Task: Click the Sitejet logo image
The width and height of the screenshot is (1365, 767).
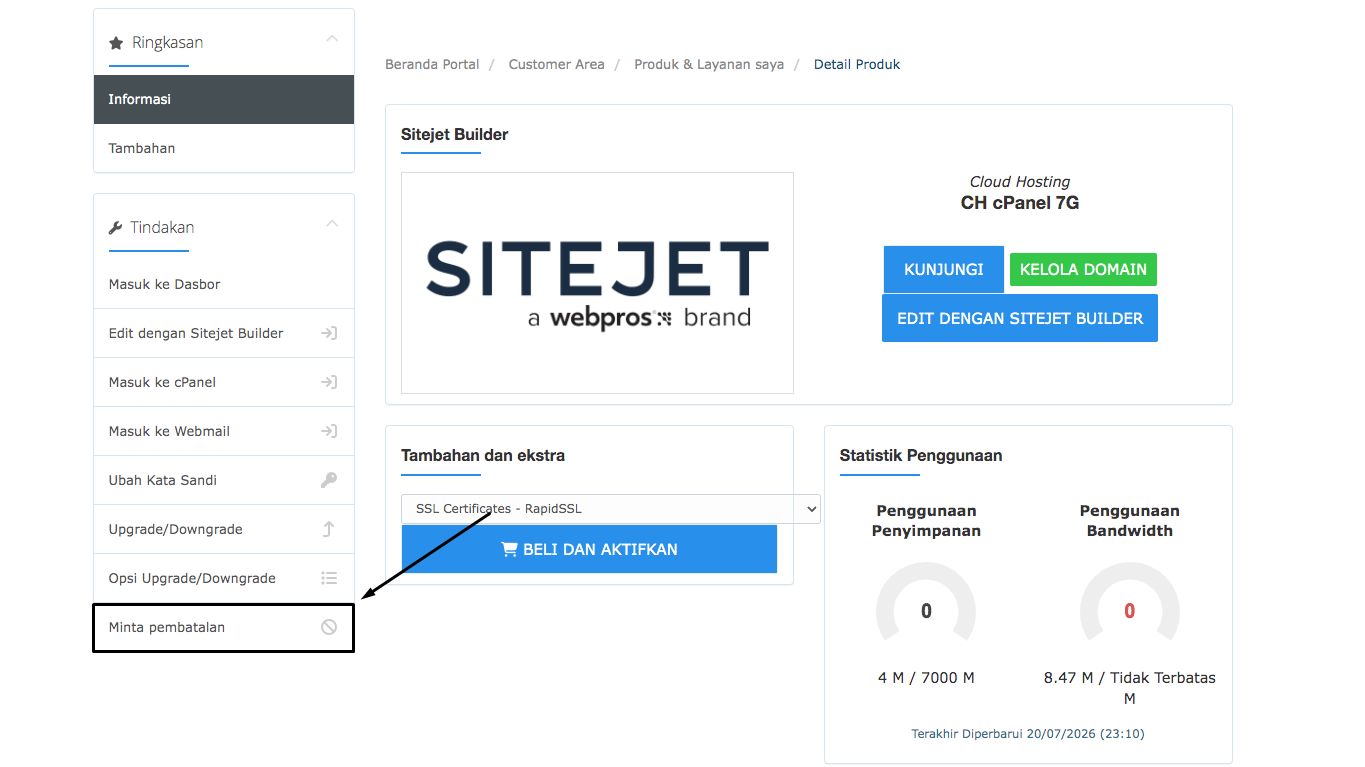Action: [598, 283]
